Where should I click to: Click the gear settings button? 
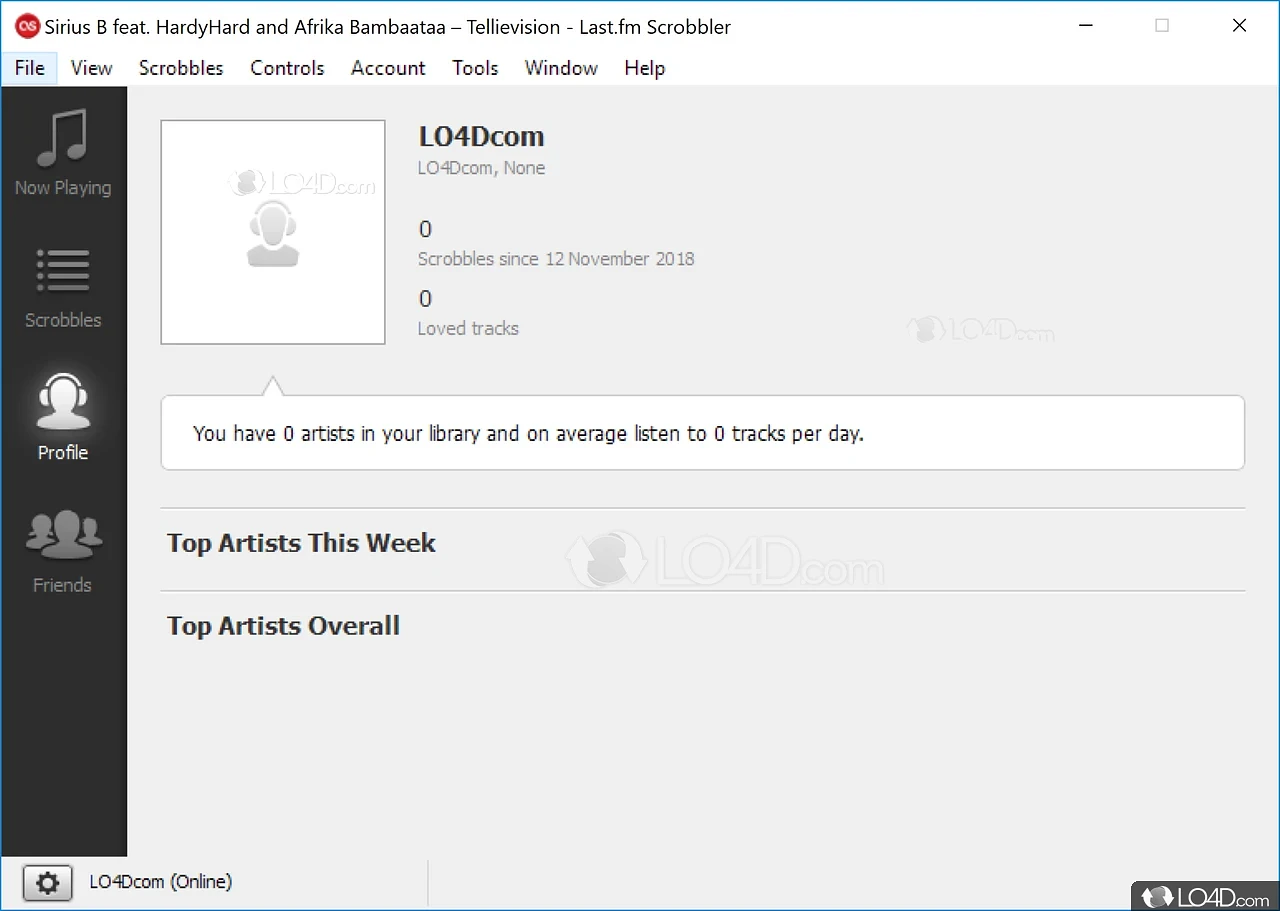tap(48, 883)
